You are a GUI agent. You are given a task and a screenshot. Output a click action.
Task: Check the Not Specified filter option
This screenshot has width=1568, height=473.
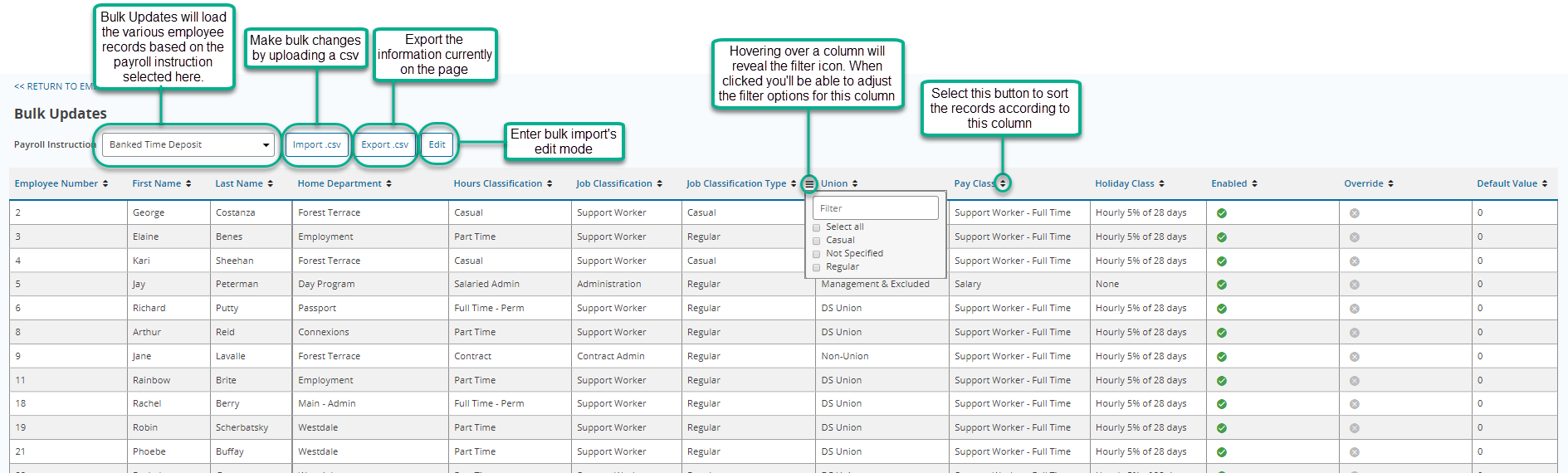(x=817, y=254)
